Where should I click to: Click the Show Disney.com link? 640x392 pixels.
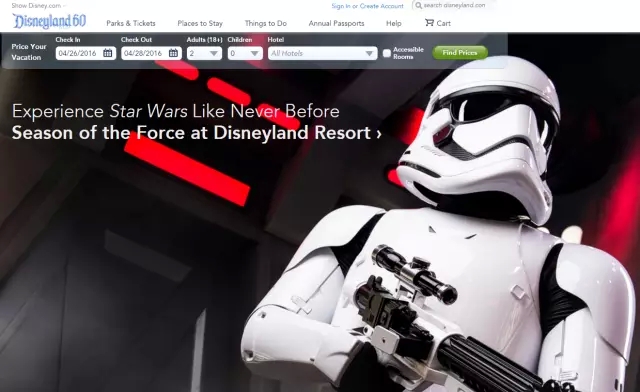[x=36, y=6]
